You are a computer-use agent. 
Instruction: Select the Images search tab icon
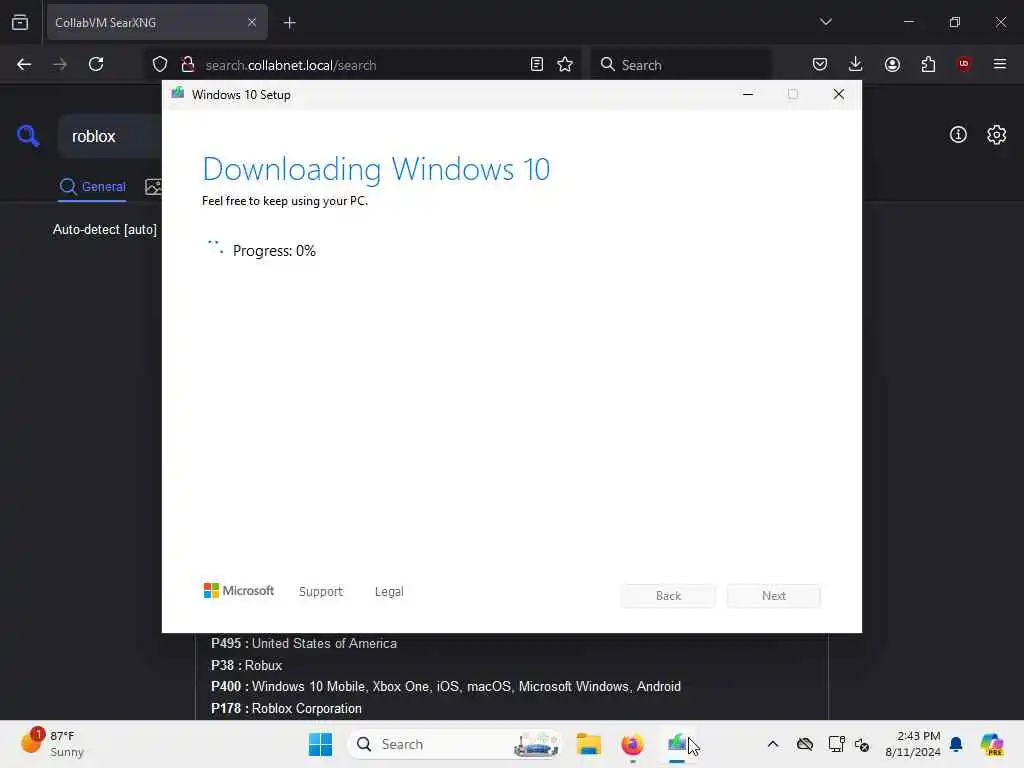click(153, 187)
